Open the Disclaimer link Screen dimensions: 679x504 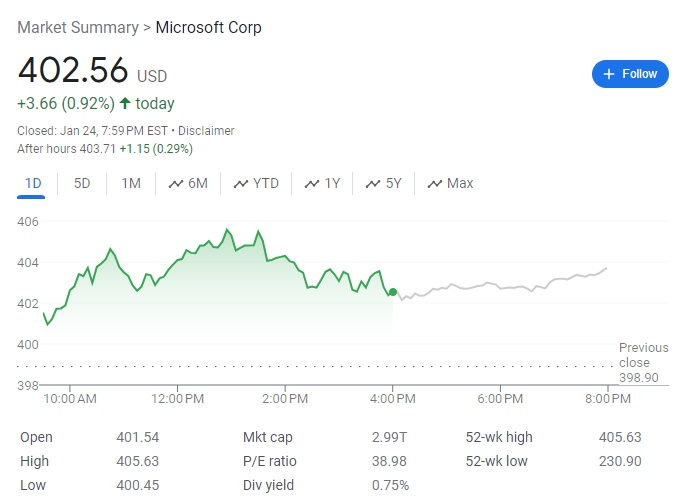(206, 131)
